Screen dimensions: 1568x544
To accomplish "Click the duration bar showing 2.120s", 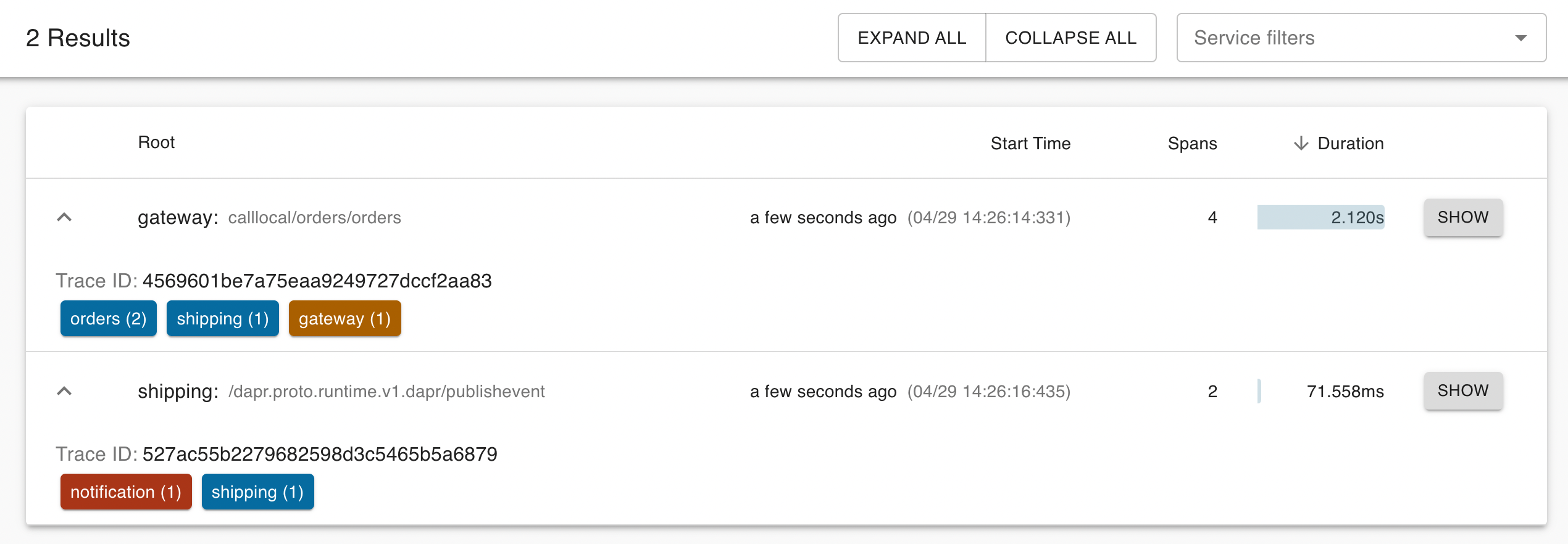I will [1321, 218].
